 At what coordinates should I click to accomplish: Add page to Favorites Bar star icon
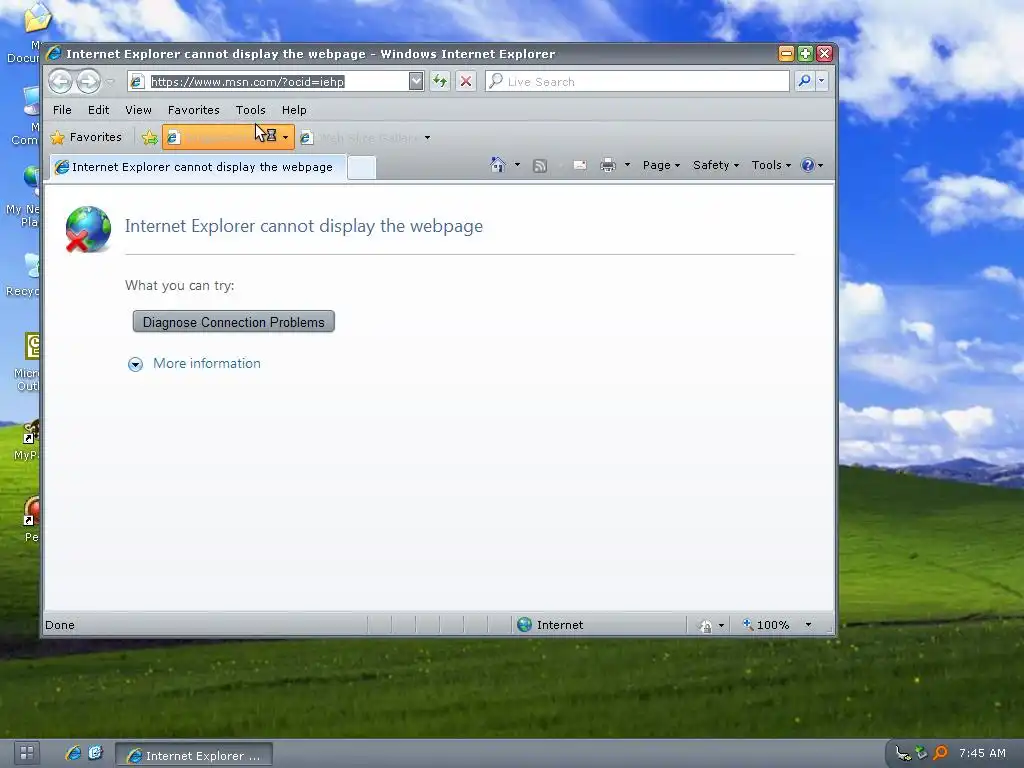pos(150,137)
